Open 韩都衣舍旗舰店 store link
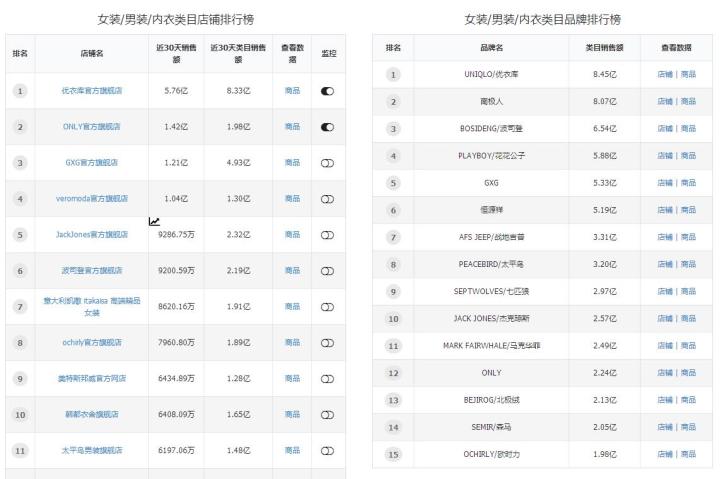Screen dimensions: 720x479 (x=92, y=414)
